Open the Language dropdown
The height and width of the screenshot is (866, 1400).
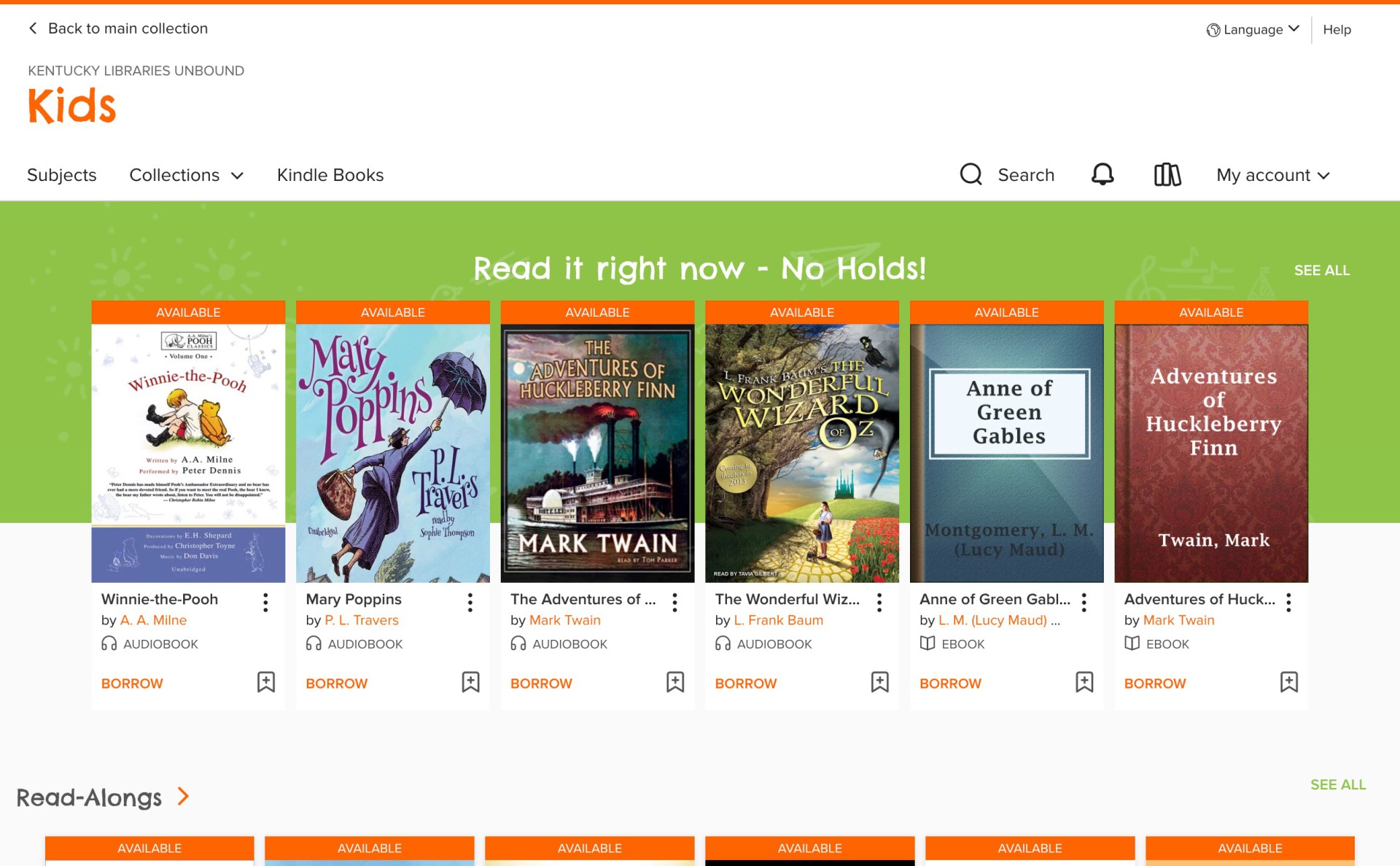[x=1253, y=30]
